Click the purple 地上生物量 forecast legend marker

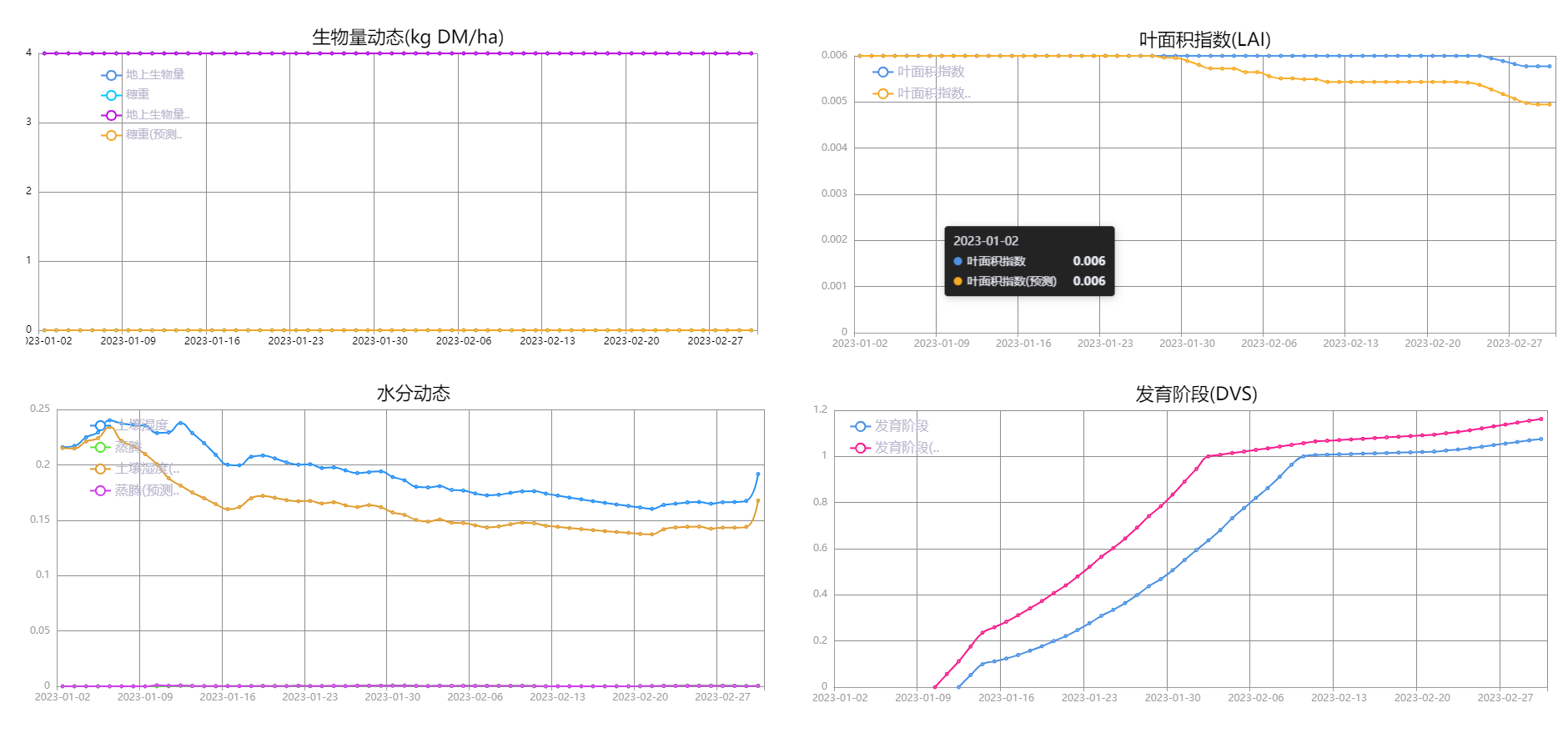(111, 115)
